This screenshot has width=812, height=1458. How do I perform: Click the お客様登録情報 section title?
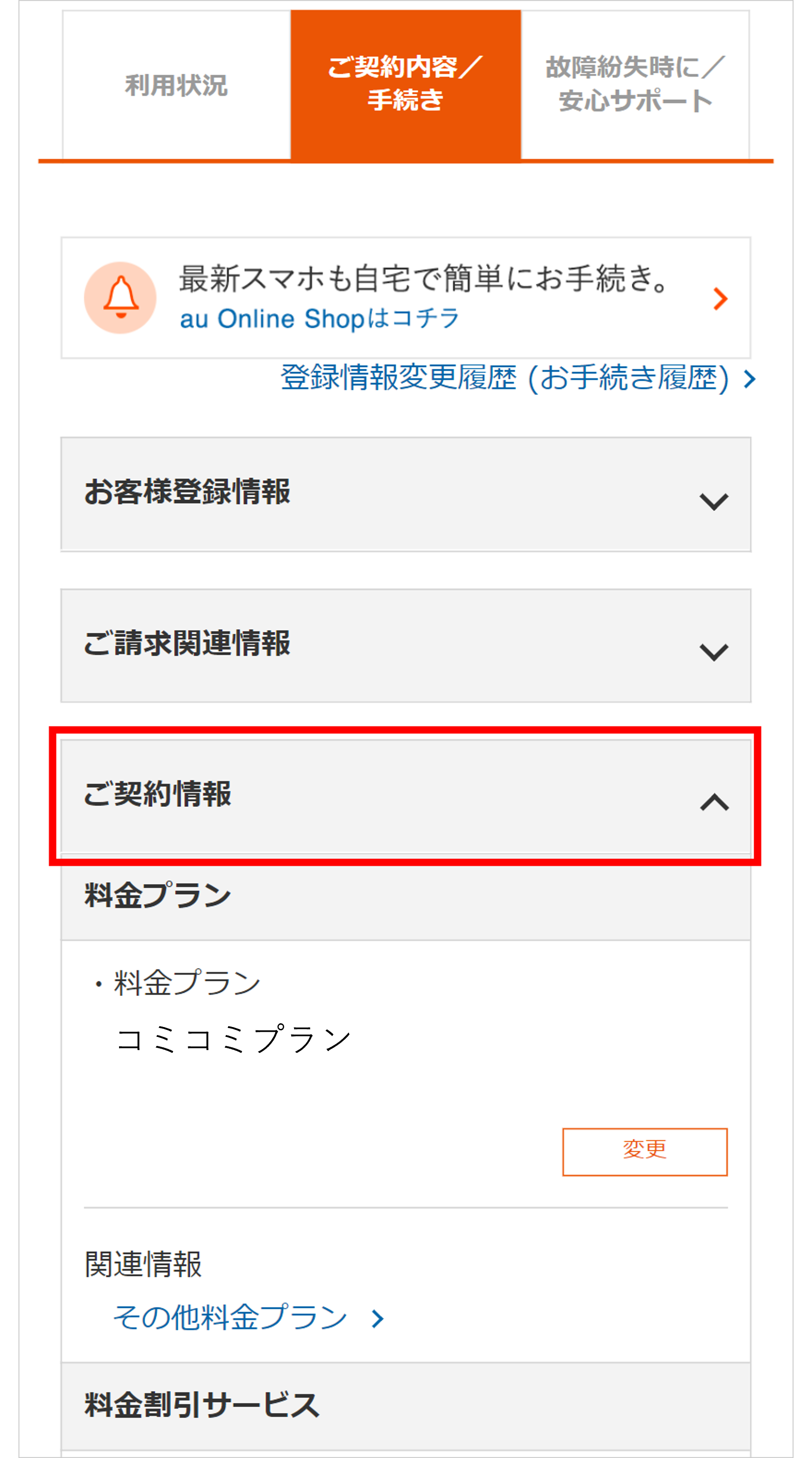pyautogui.click(x=187, y=492)
